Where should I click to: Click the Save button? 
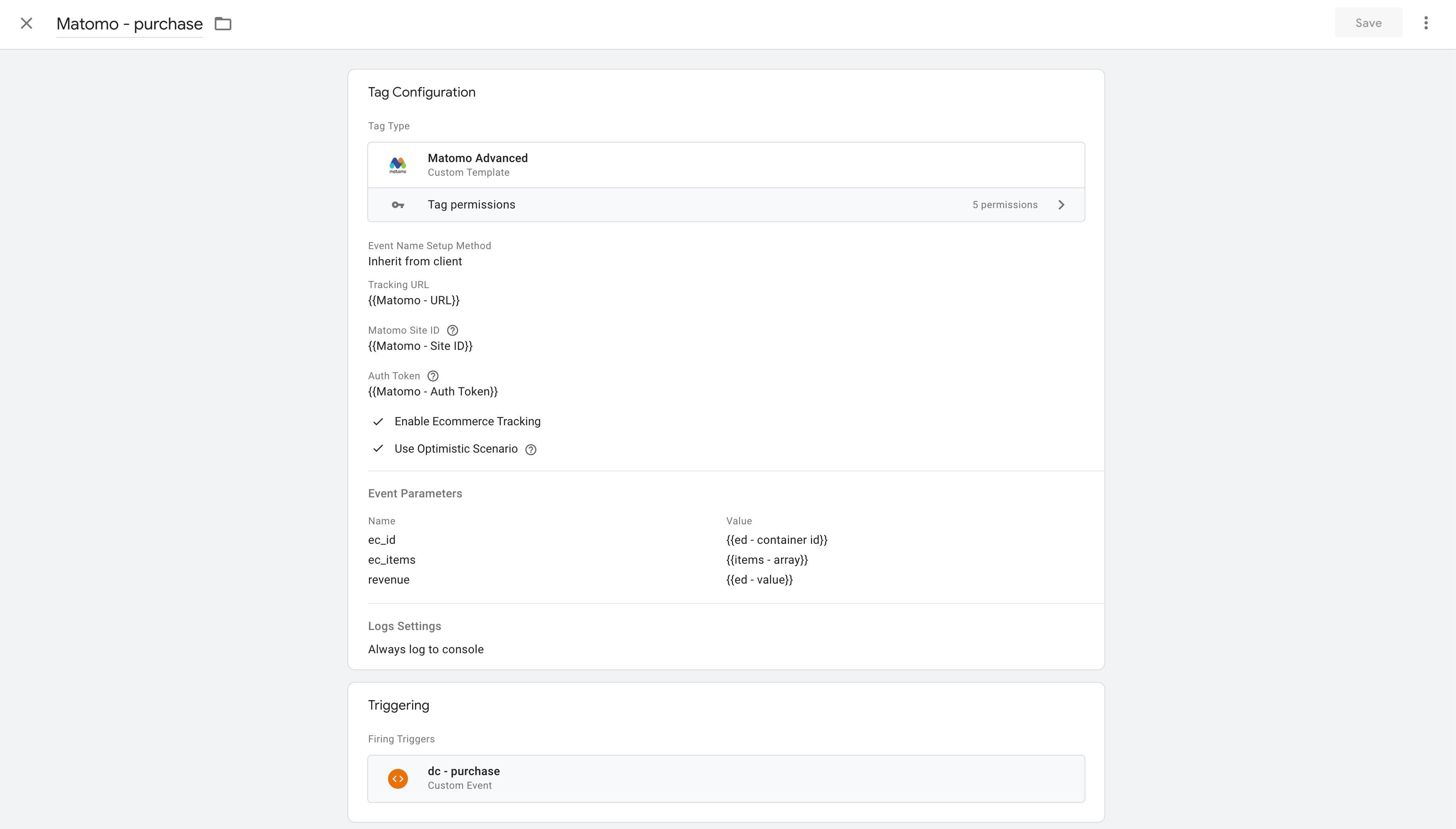click(x=1368, y=23)
